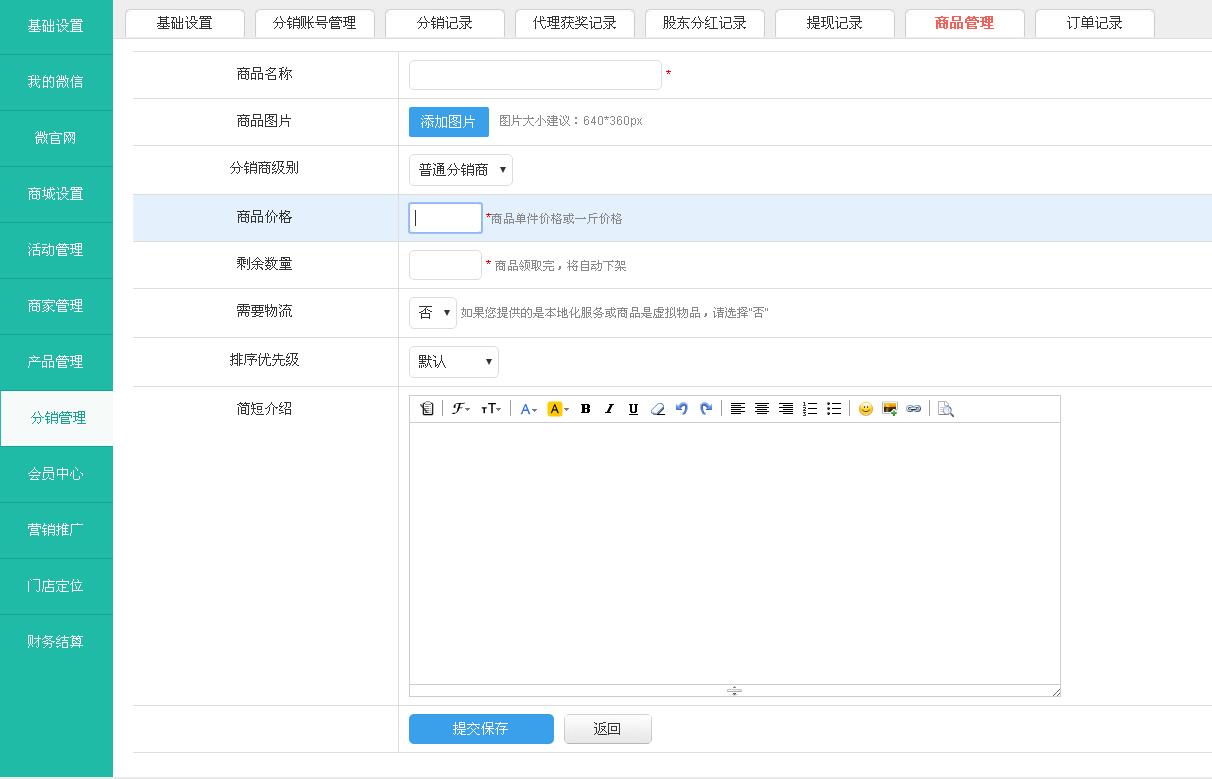Viewport: 1212px width, 779px height.
Task: Insert a numbered list in editor
Action: [x=810, y=409]
